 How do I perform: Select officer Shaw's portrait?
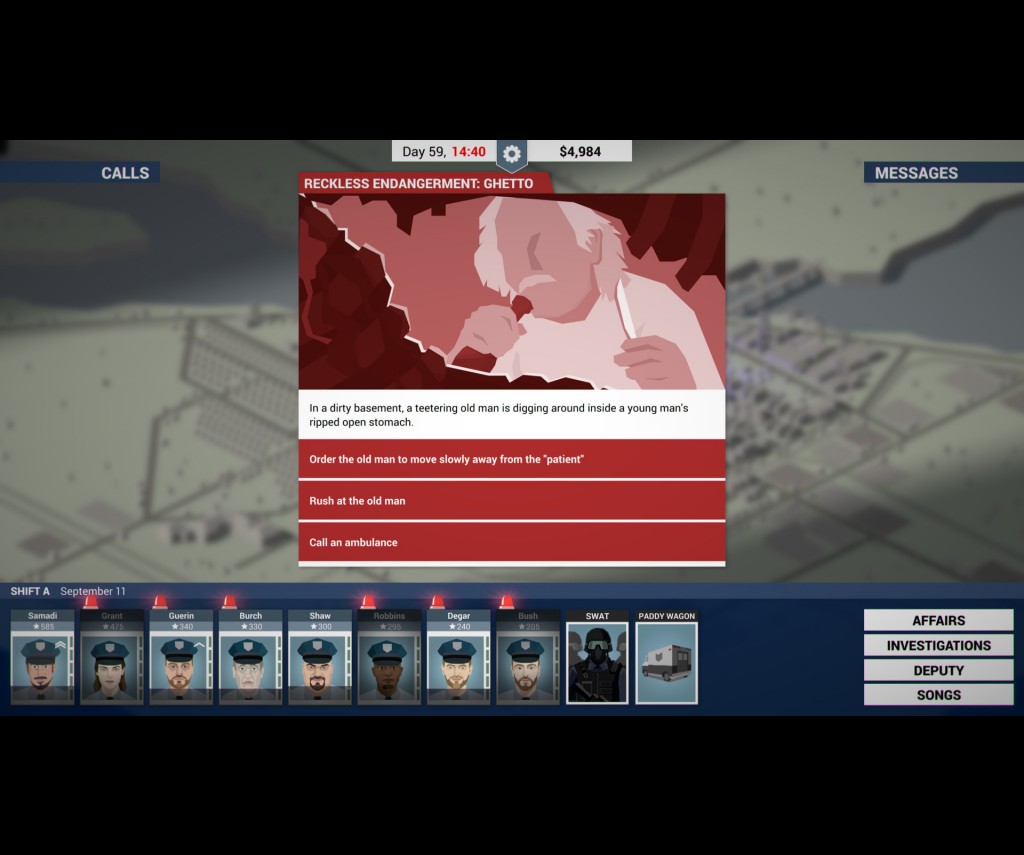pos(319,663)
